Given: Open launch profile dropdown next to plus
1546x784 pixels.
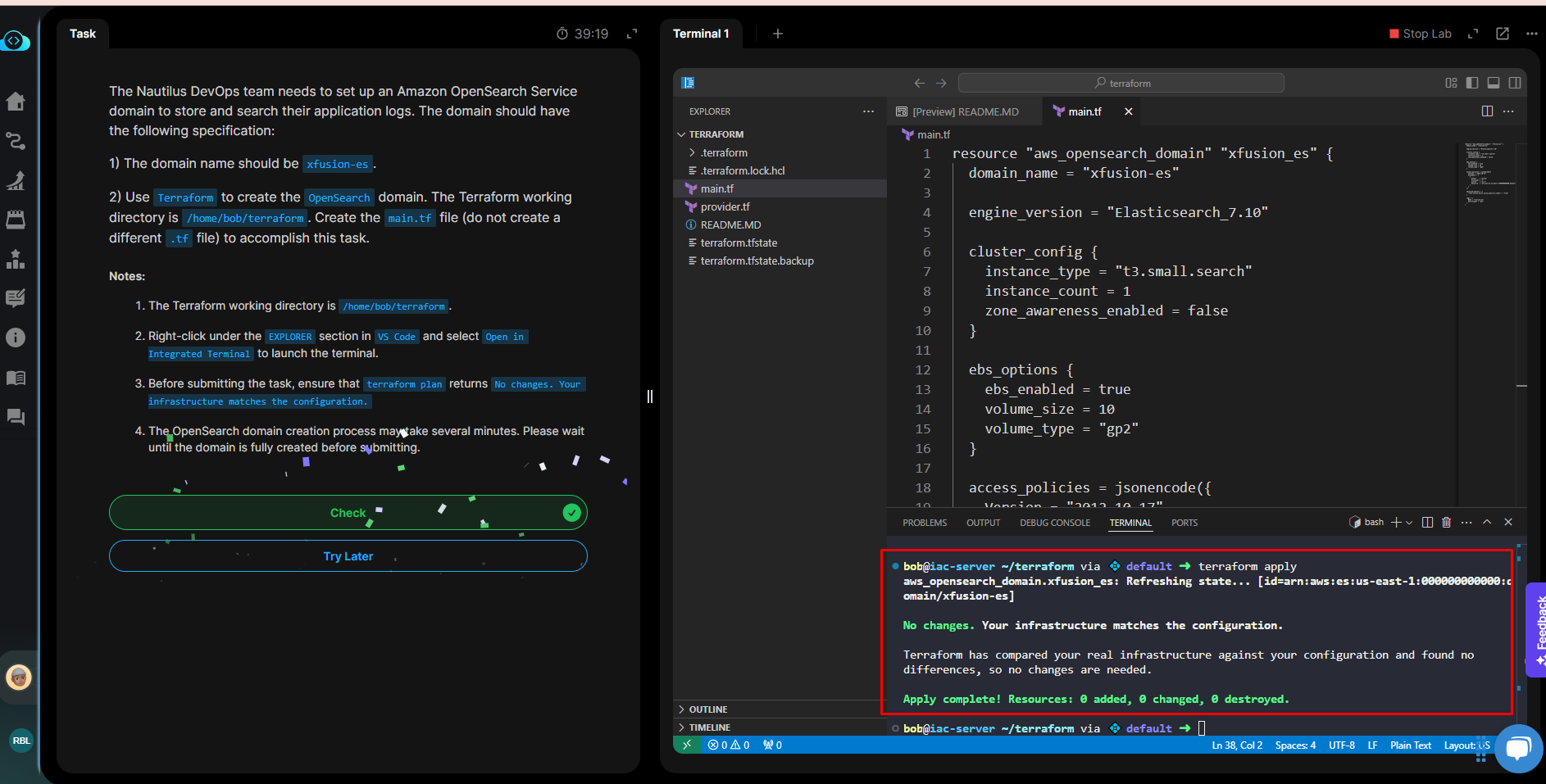Looking at the screenshot, I should pyautogui.click(x=1409, y=522).
